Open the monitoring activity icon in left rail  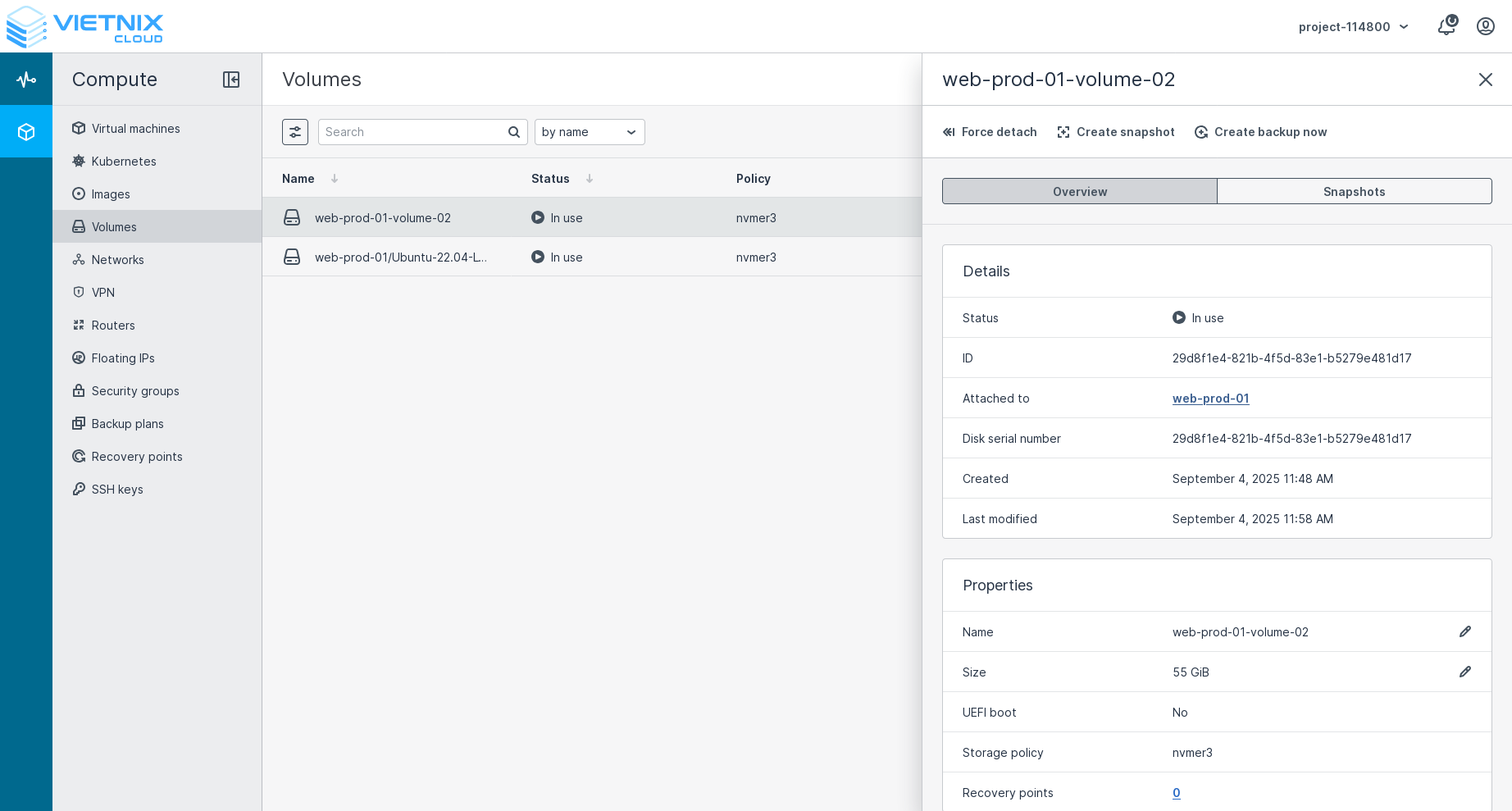pos(26,80)
